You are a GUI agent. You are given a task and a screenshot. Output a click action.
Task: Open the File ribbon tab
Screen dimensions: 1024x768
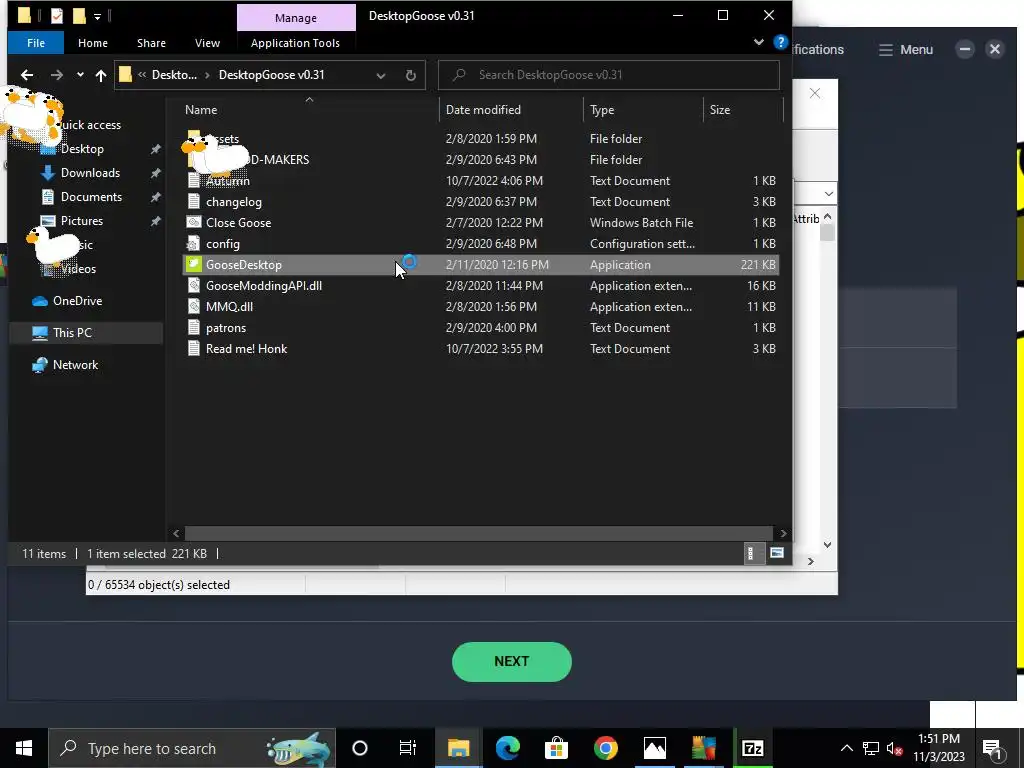tap(36, 43)
